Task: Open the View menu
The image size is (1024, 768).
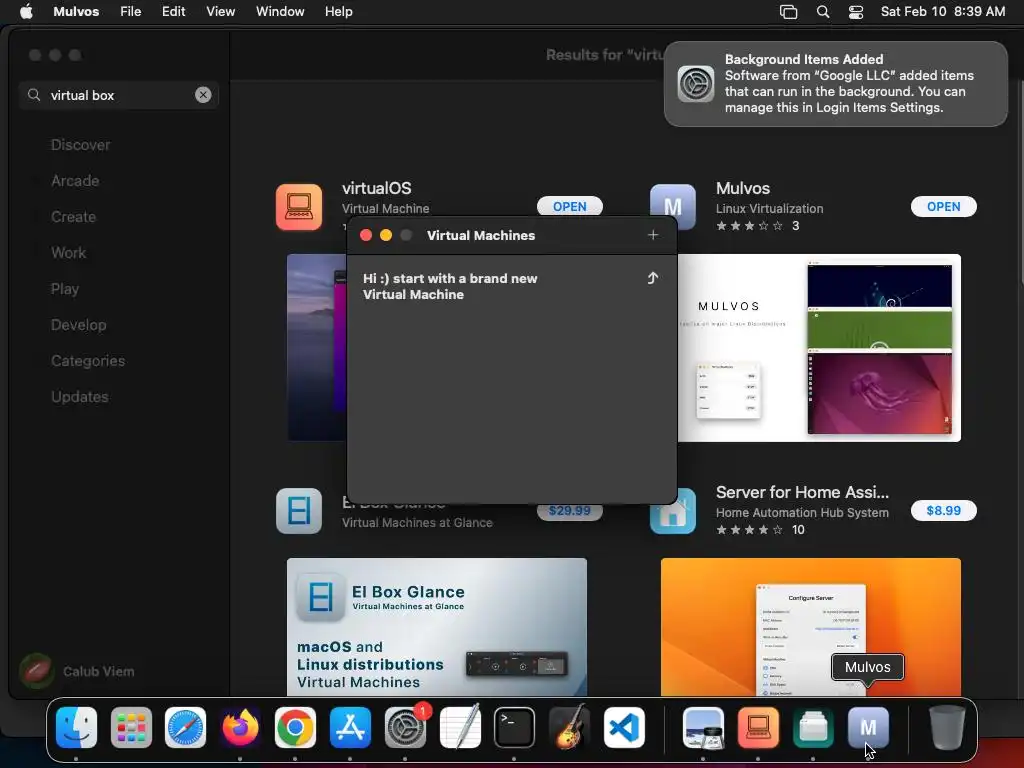Action: [x=221, y=12]
